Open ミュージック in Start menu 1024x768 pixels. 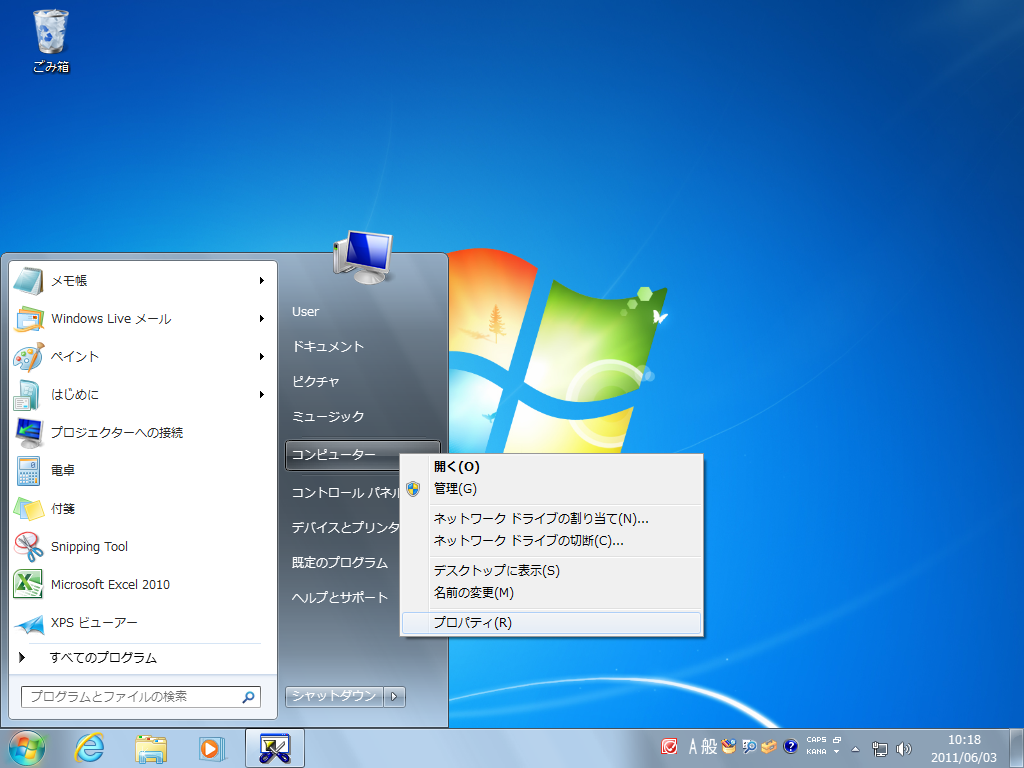pyautogui.click(x=328, y=417)
